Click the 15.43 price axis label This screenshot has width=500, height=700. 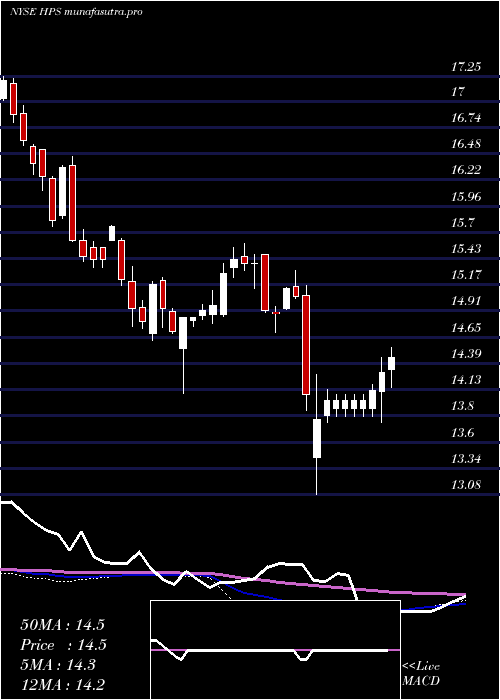[467, 248]
